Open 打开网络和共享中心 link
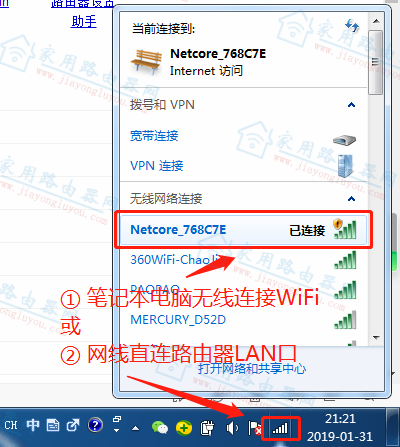Screen dimensions: 400x447 click(x=252, y=368)
